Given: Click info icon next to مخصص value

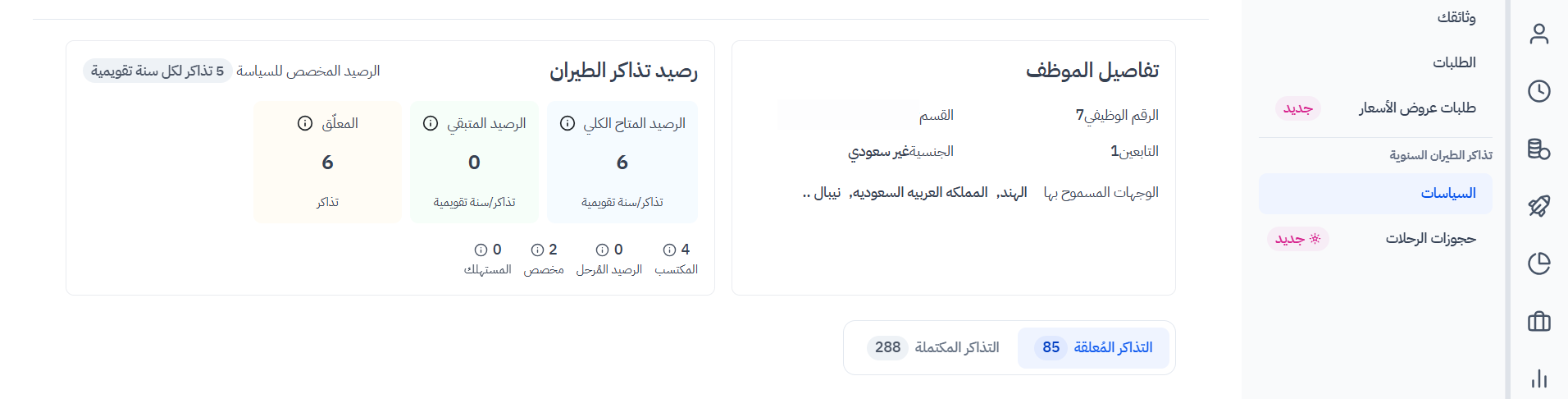Looking at the screenshot, I should click(x=538, y=250).
